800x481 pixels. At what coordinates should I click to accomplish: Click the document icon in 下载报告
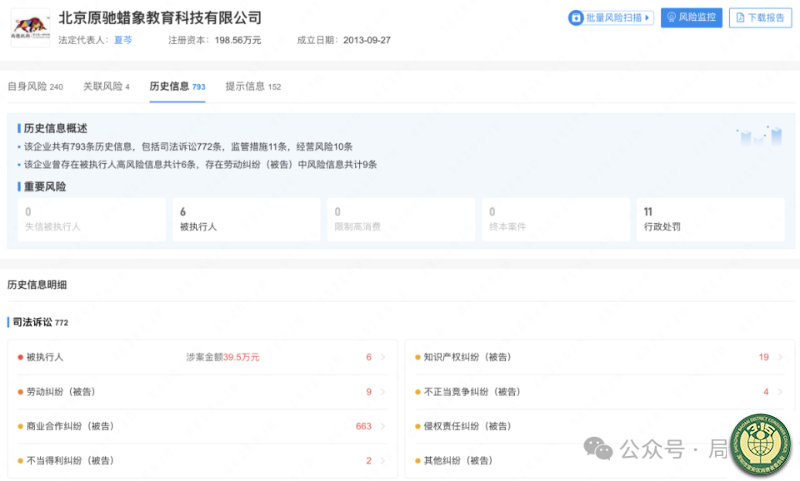tap(740, 18)
